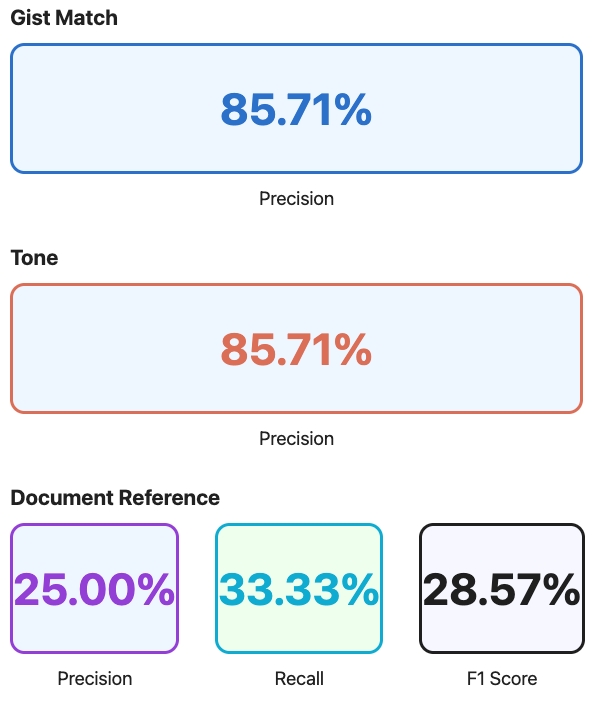Screen dimensions: 605x707
Task: Click the percent sign in the blue 85.71%
Action: point(353,109)
